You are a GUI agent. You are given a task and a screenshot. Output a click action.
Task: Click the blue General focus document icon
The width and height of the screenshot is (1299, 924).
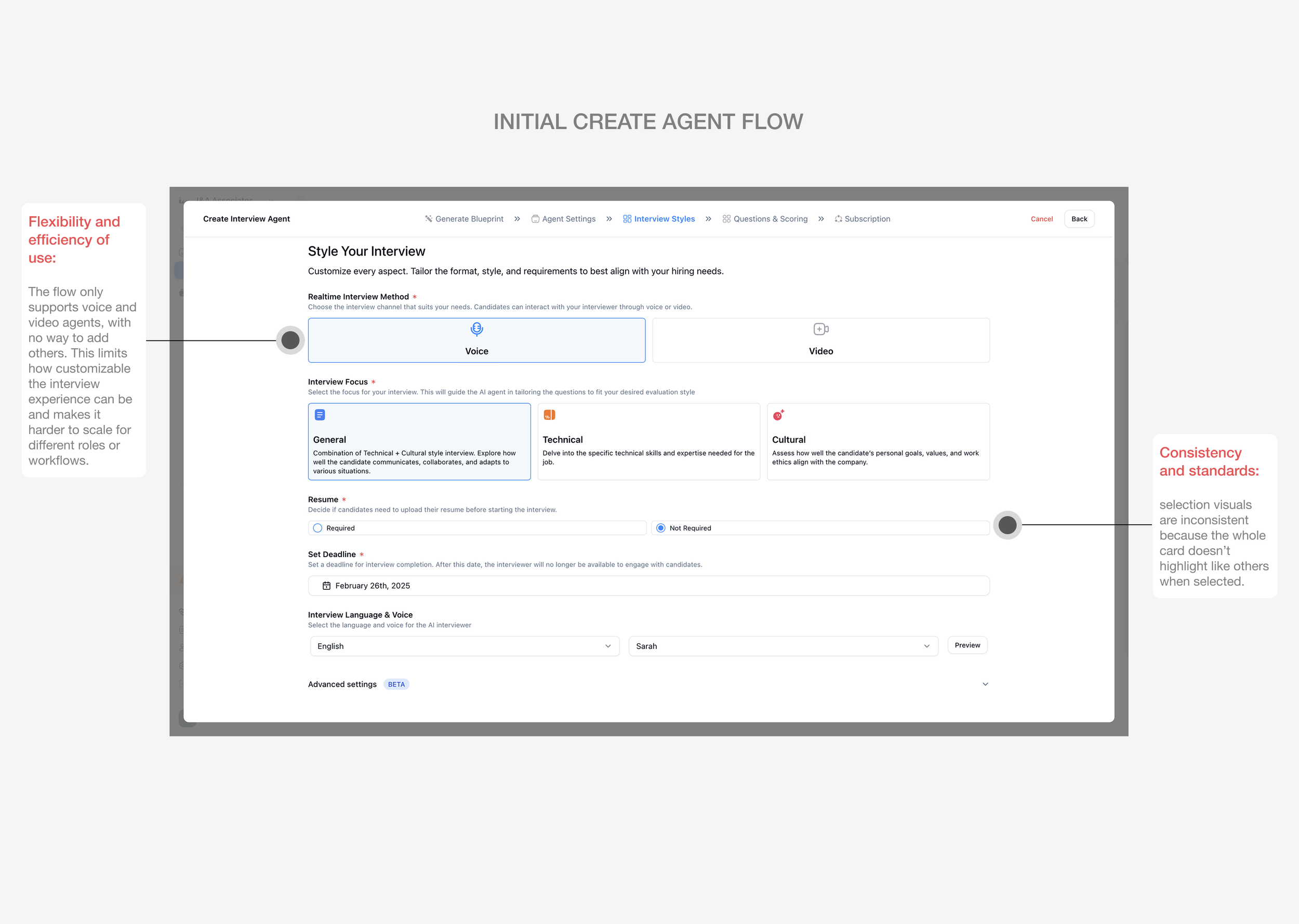(x=320, y=415)
